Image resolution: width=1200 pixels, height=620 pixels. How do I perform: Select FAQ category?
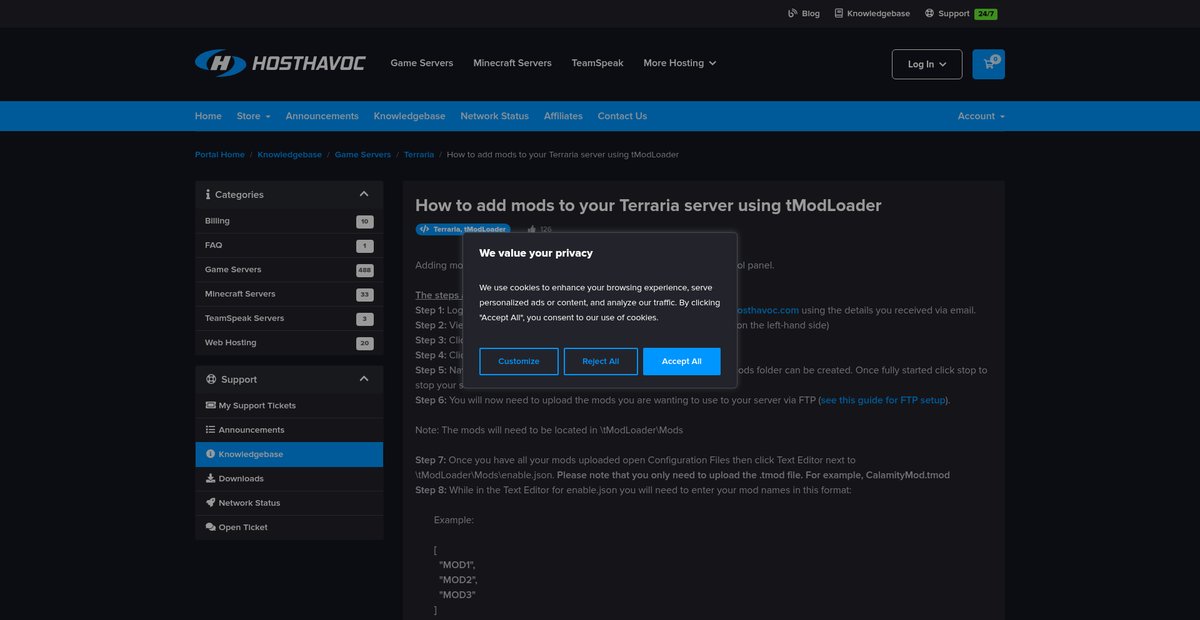(x=289, y=245)
